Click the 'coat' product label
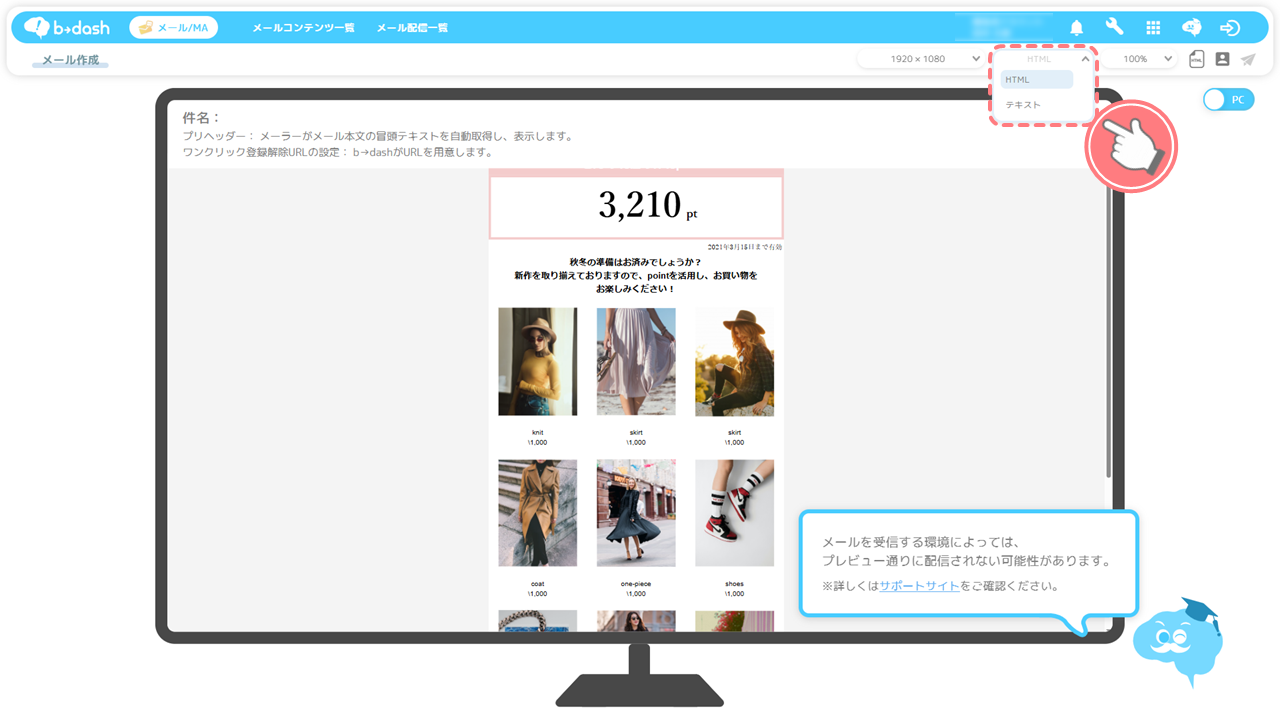Viewport: 1280px width, 720px height. click(x=538, y=584)
